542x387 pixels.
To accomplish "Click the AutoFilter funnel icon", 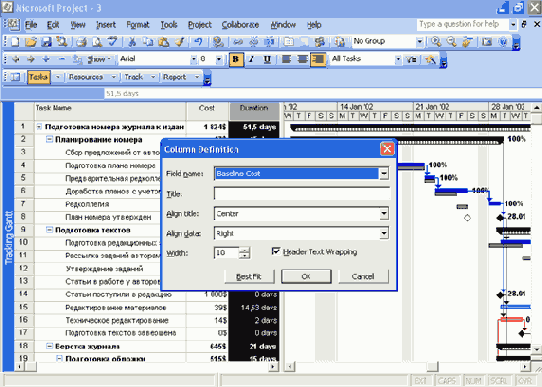I will click(x=411, y=59).
